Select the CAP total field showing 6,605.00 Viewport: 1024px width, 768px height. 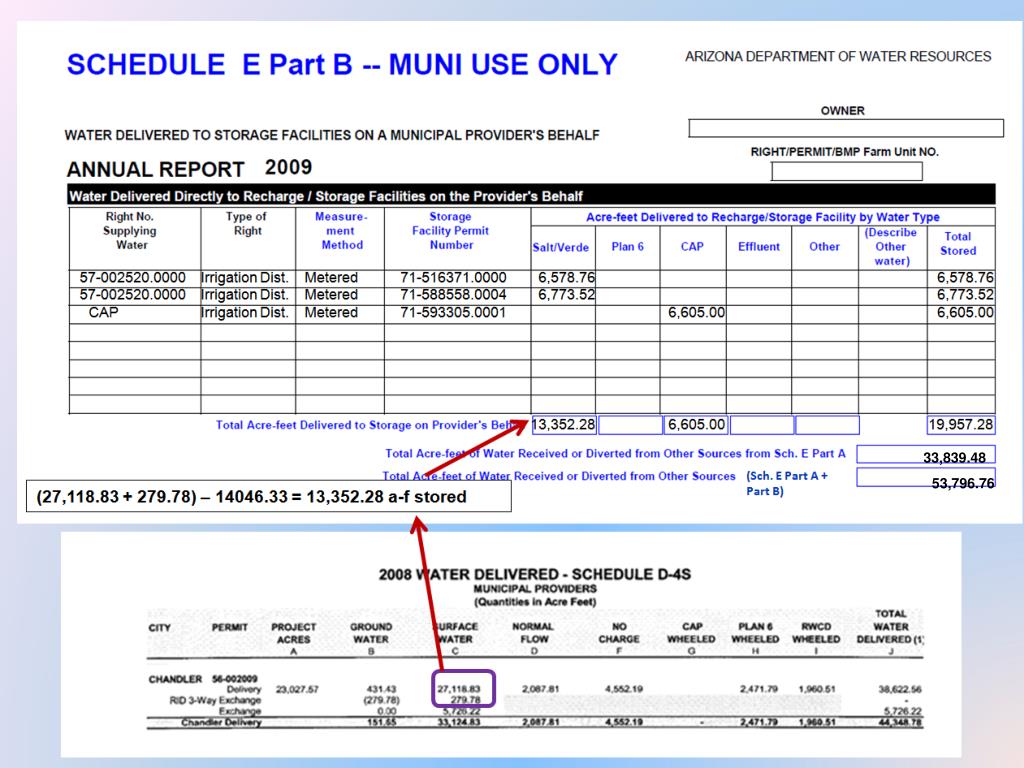[696, 425]
